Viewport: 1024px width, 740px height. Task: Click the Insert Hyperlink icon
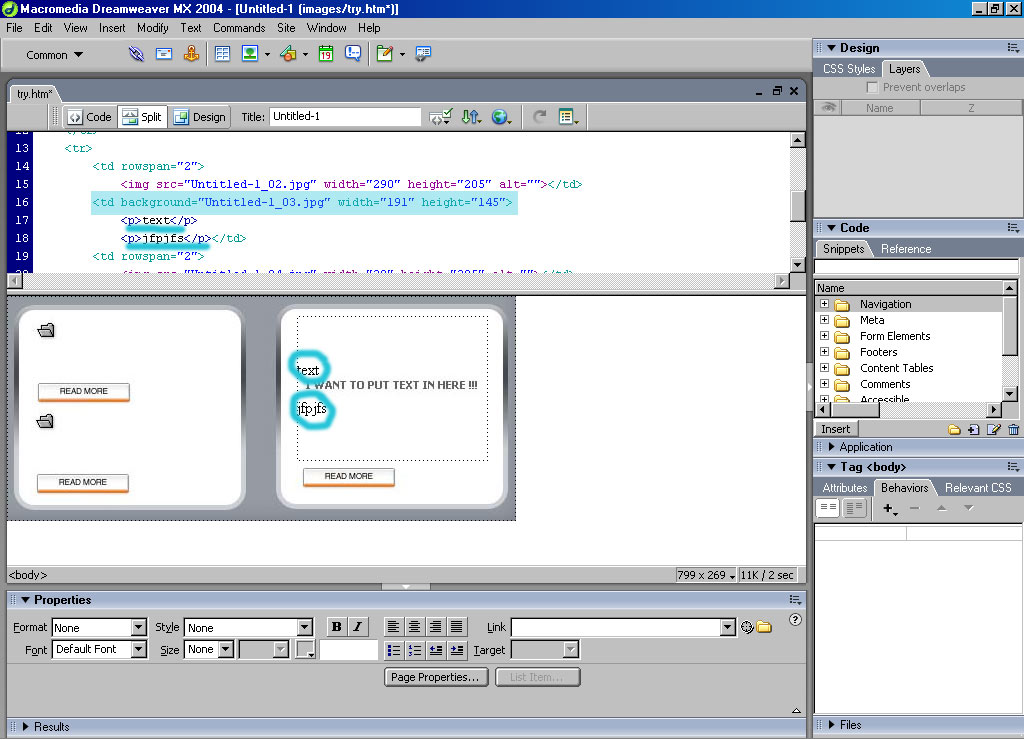click(x=136, y=54)
